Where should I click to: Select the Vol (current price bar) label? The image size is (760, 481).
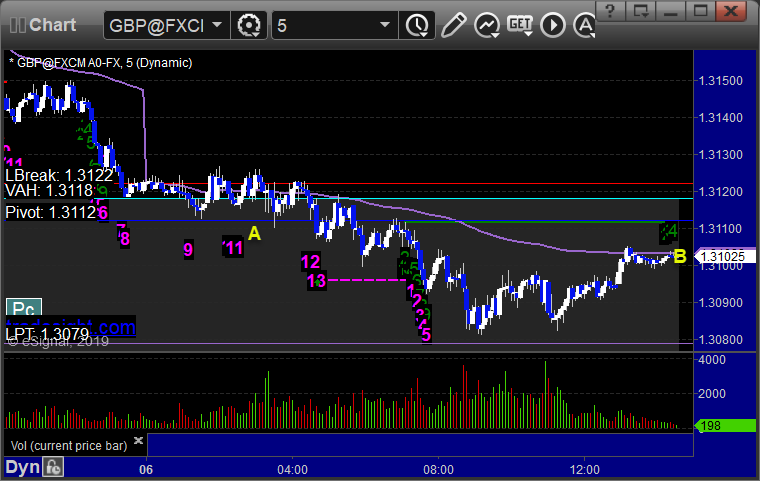[x=69, y=446]
